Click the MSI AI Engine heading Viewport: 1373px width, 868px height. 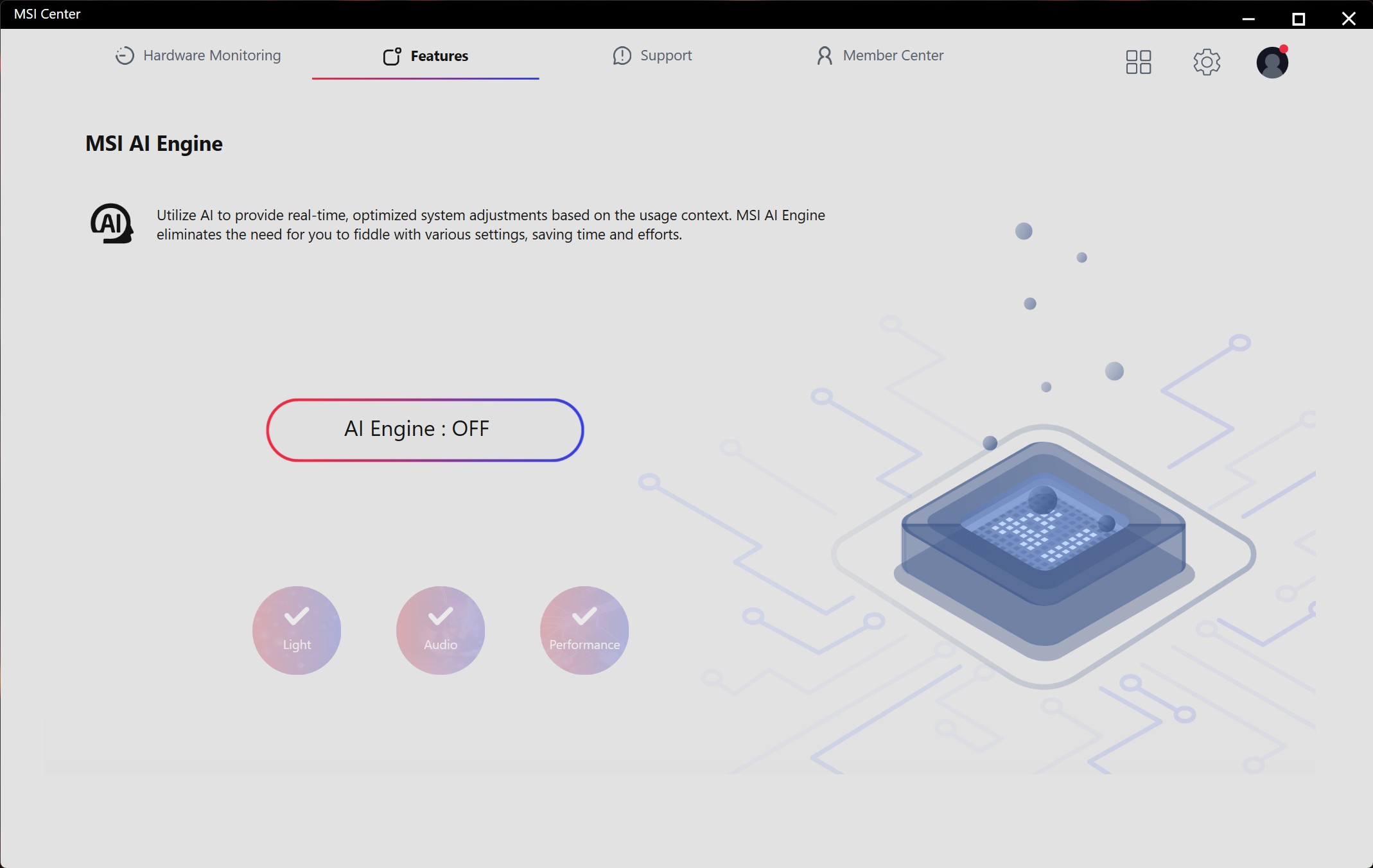154,144
